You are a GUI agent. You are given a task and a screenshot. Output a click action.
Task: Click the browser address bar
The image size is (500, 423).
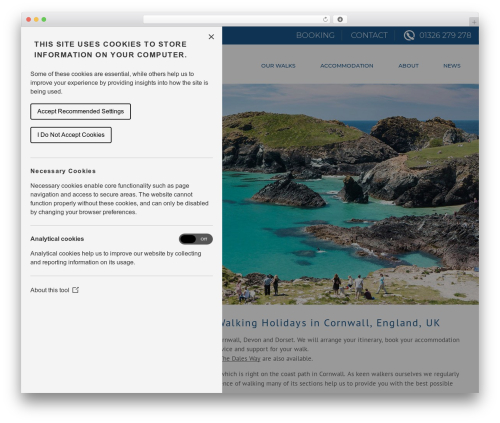tap(237, 20)
